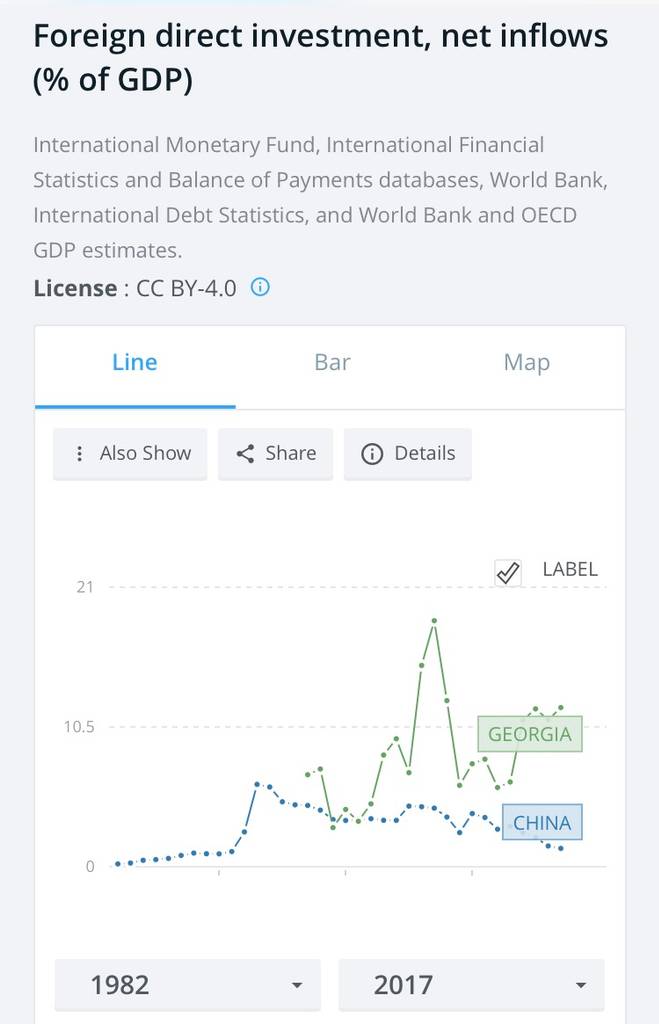Switch to the Map tab
The image size is (659, 1024).
(x=527, y=362)
